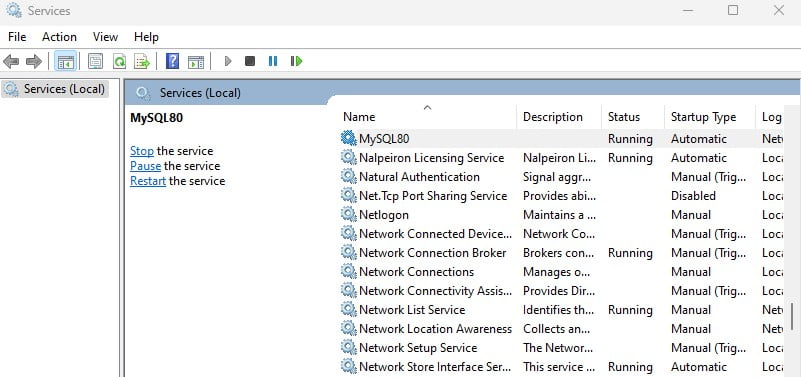801x377 pixels.
Task: Click Restart the service link
Action: pyautogui.click(x=148, y=181)
